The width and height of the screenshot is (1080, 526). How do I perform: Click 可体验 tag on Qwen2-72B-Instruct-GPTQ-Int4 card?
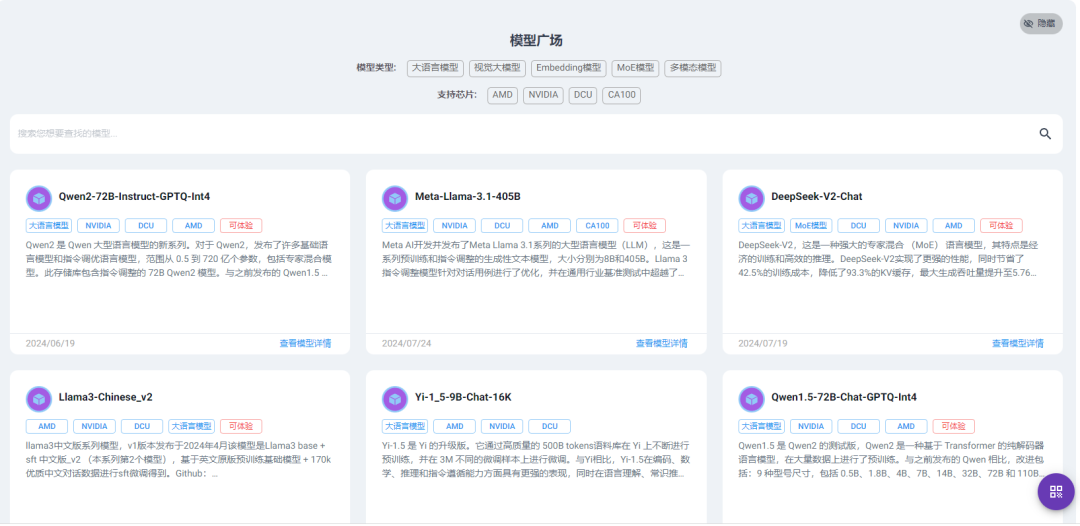[241, 226]
